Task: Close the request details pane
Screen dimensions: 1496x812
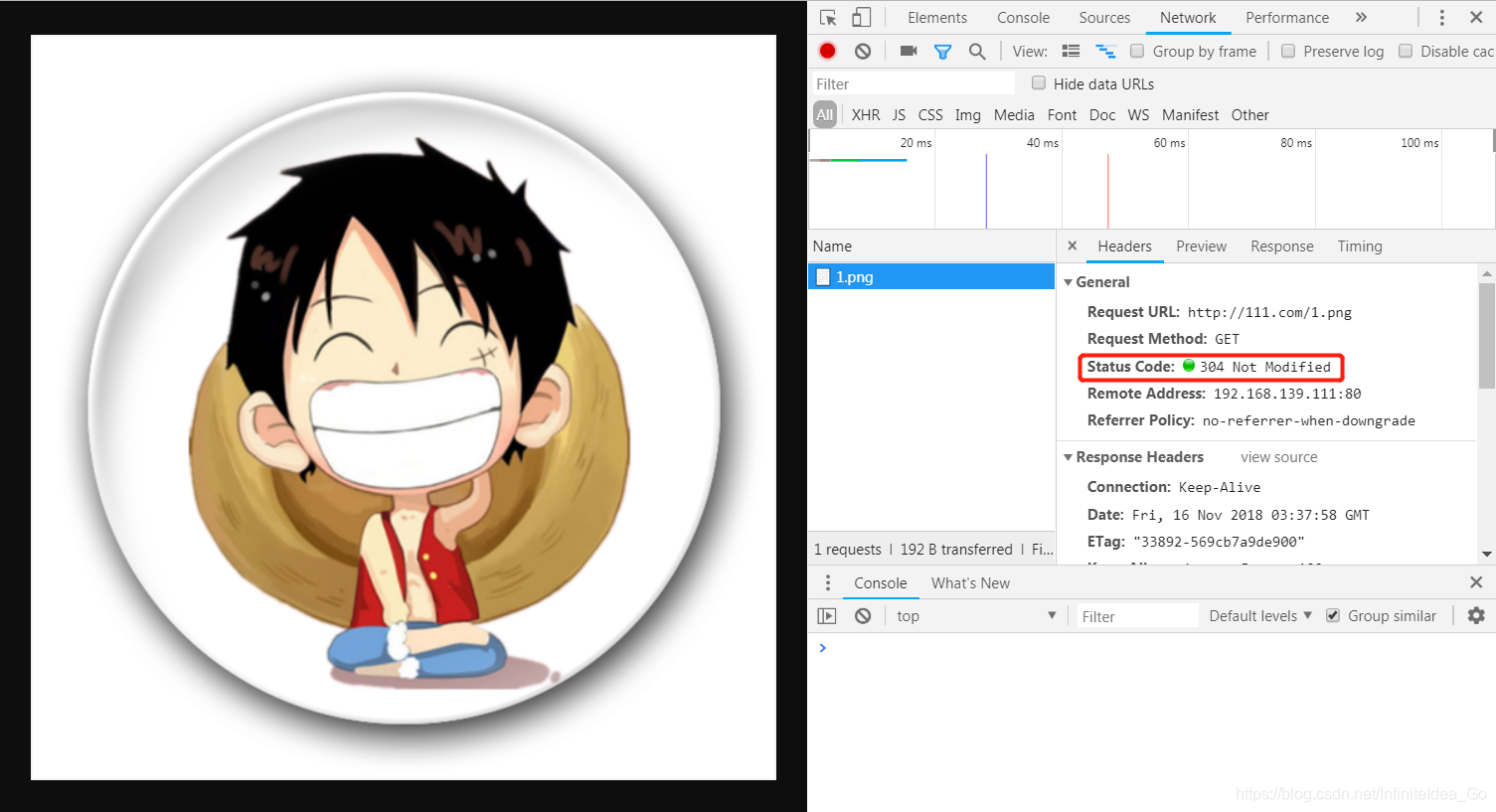Action: pyautogui.click(x=1072, y=245)
